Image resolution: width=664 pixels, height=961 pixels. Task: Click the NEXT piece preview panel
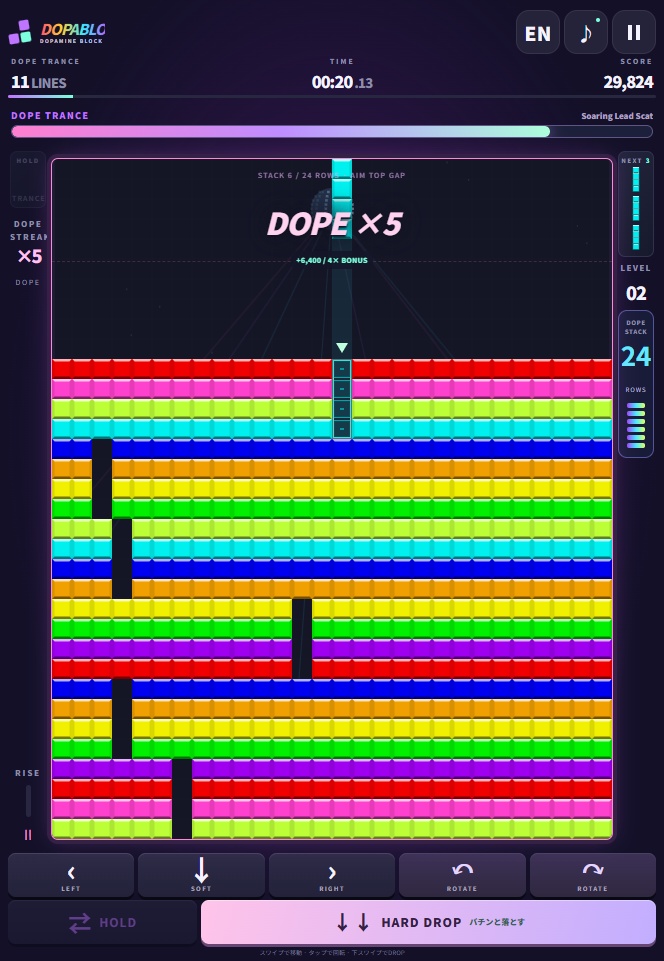(636, 203)
